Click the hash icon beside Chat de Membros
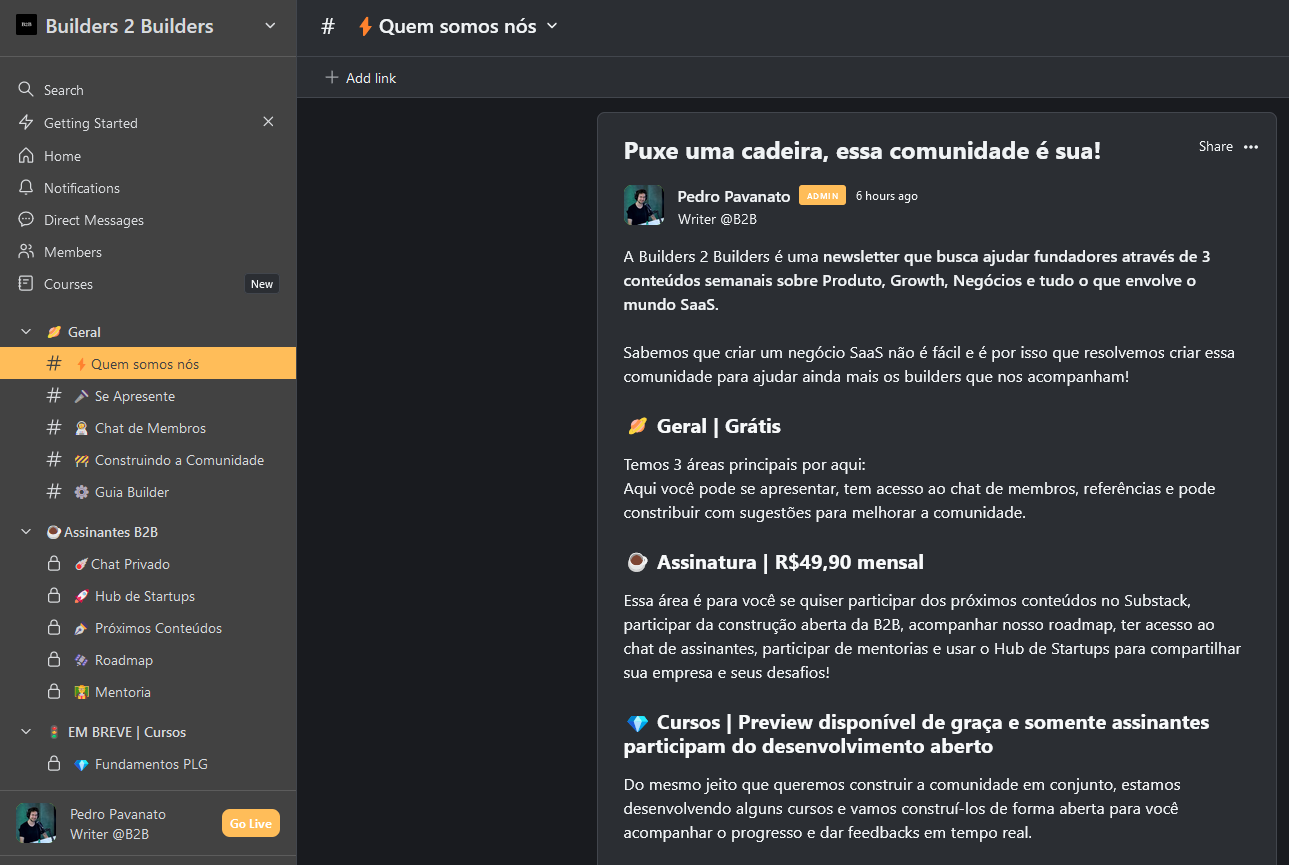The image size is (1289, 865). click(x=55, y=428)
